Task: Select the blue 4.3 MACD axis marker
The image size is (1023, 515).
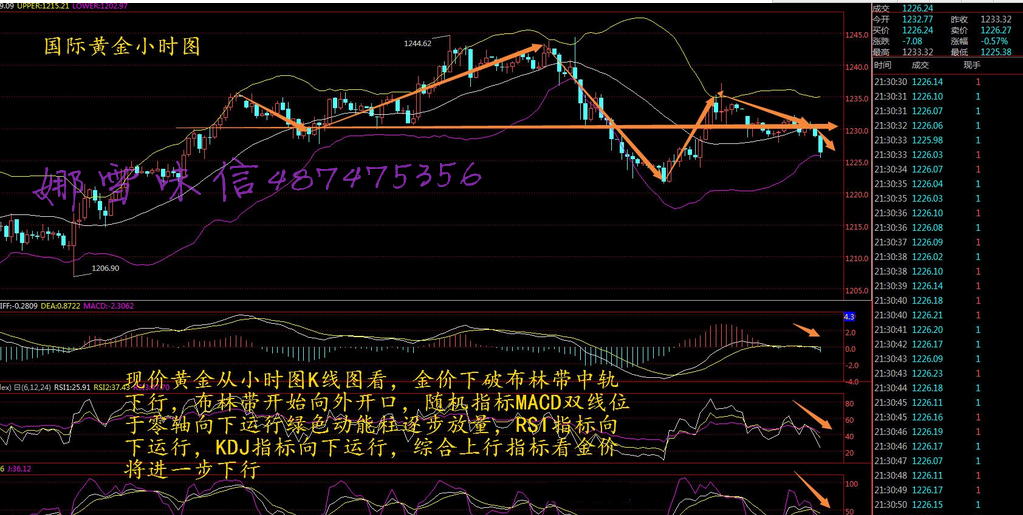Action: coord(849,317)
